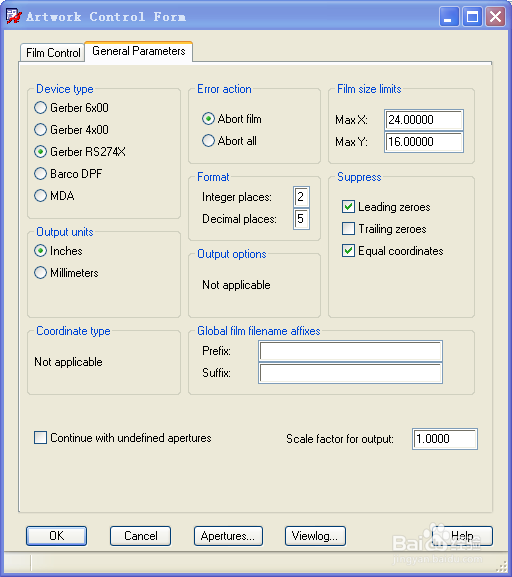Screen dimensions: 512x577
Task: Pick Barco DPF device type
Action: coord(68,174)
